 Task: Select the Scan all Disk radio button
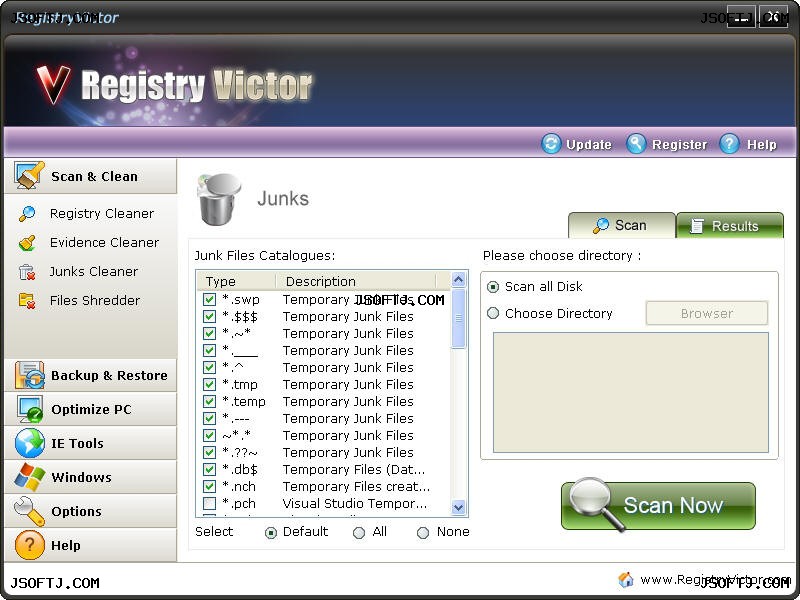(493, 287)
